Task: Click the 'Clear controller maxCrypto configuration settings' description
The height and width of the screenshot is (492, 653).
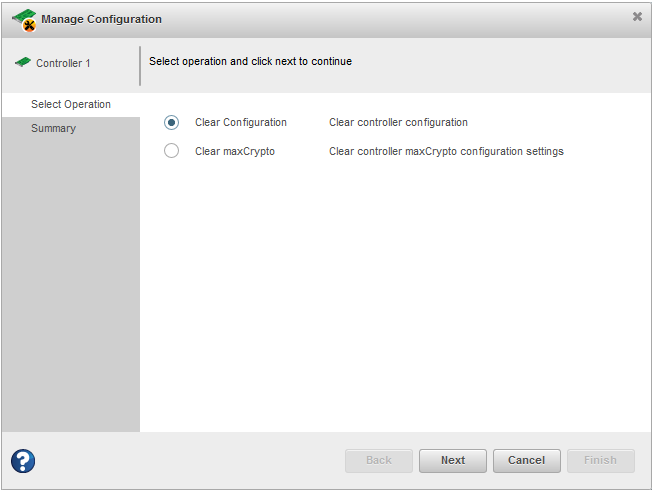Action: (446, 151)
